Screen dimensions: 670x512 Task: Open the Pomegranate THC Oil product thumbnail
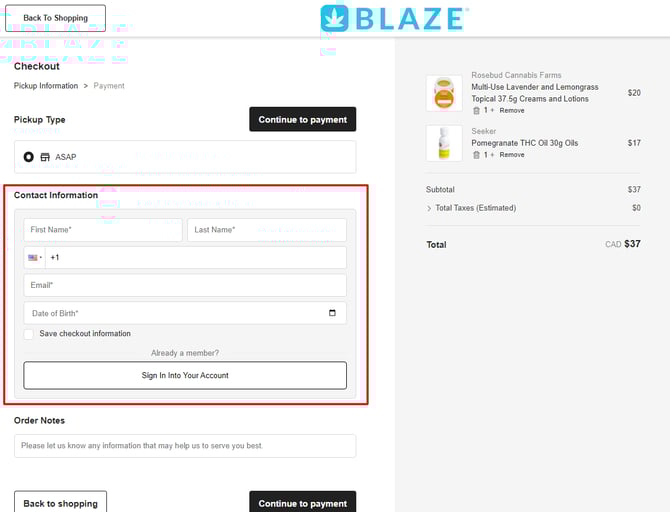(444, 143)
